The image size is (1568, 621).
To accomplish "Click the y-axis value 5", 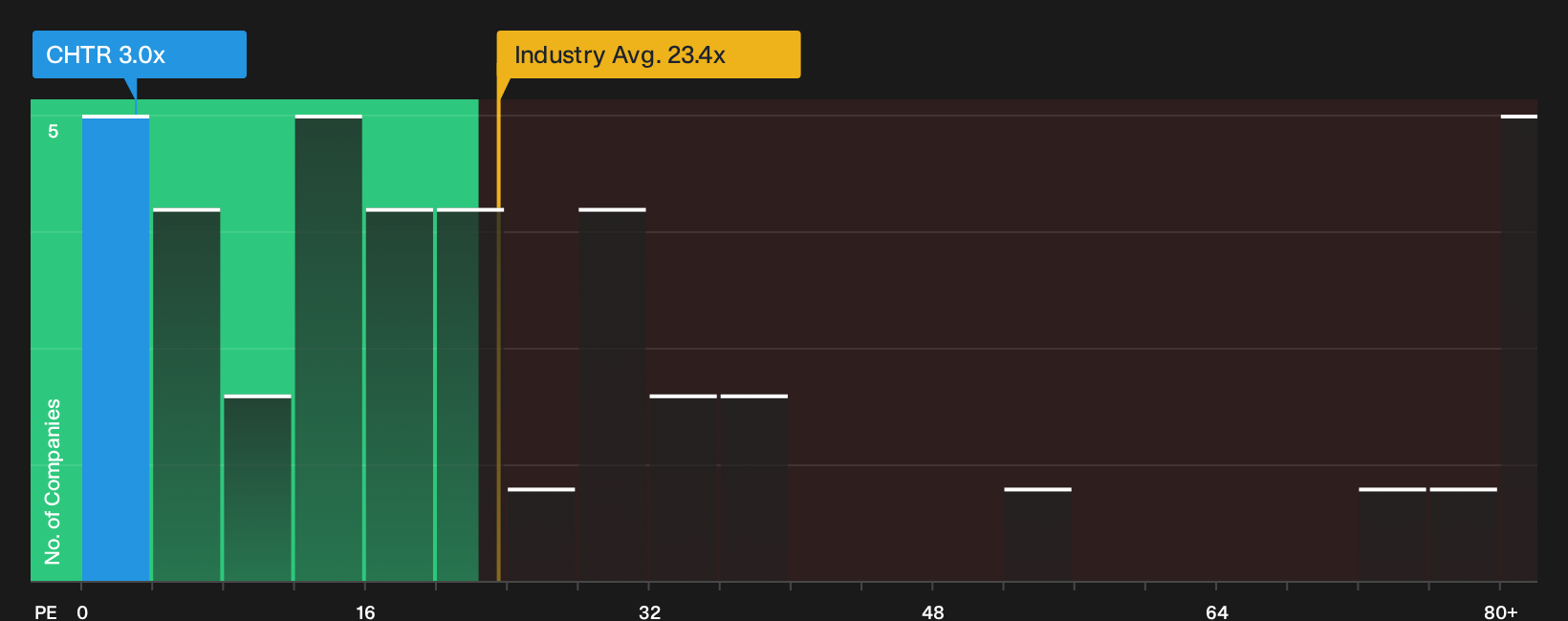I will tap(54, 131).
